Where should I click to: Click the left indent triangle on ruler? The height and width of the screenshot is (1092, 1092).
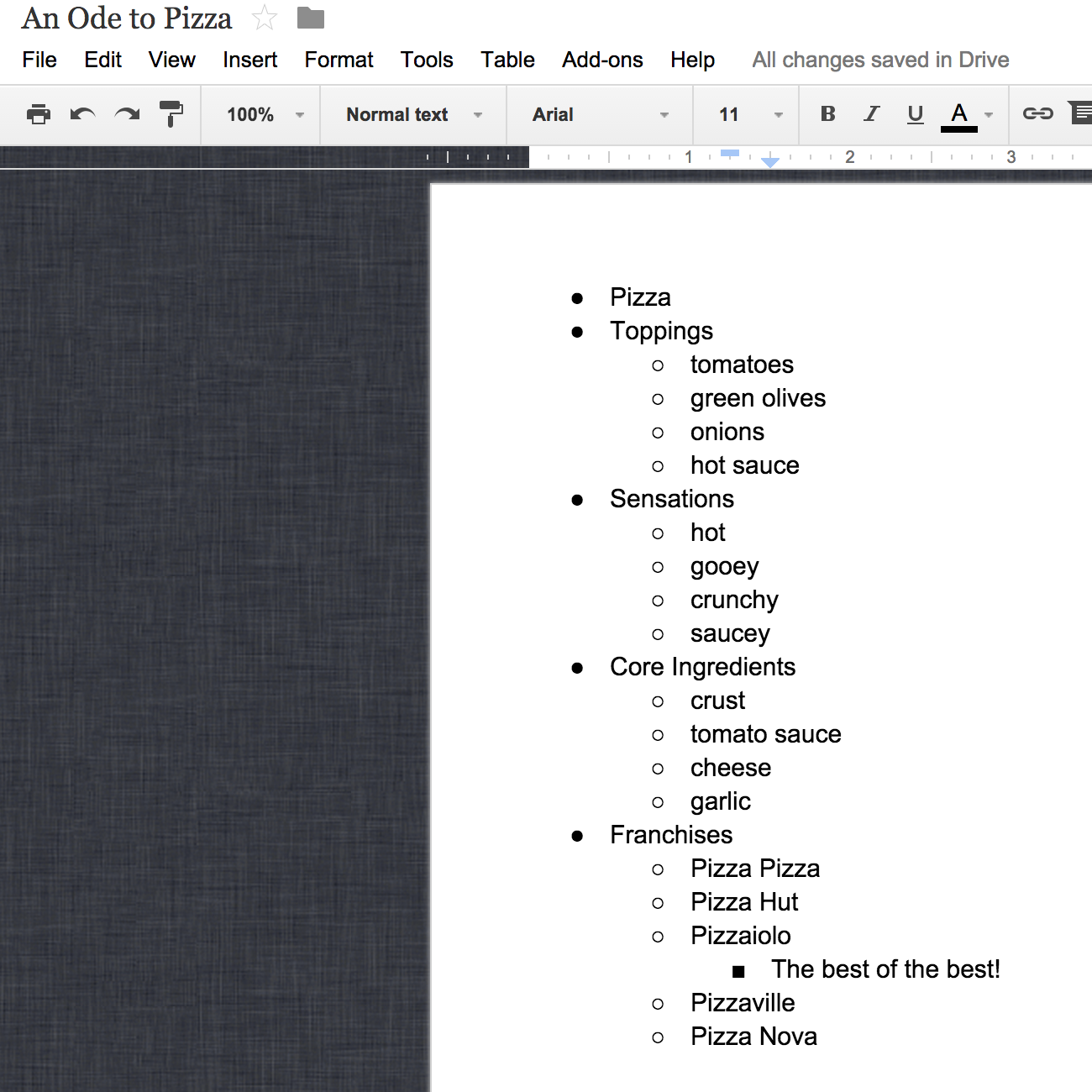770,161
